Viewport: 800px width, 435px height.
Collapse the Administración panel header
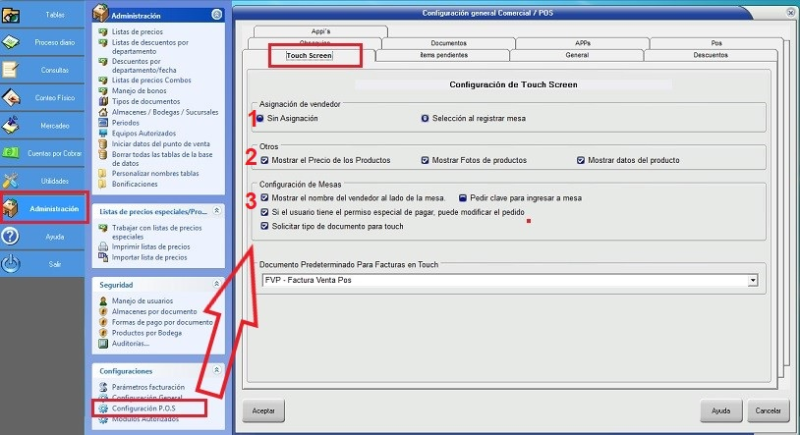click(217, 16)
